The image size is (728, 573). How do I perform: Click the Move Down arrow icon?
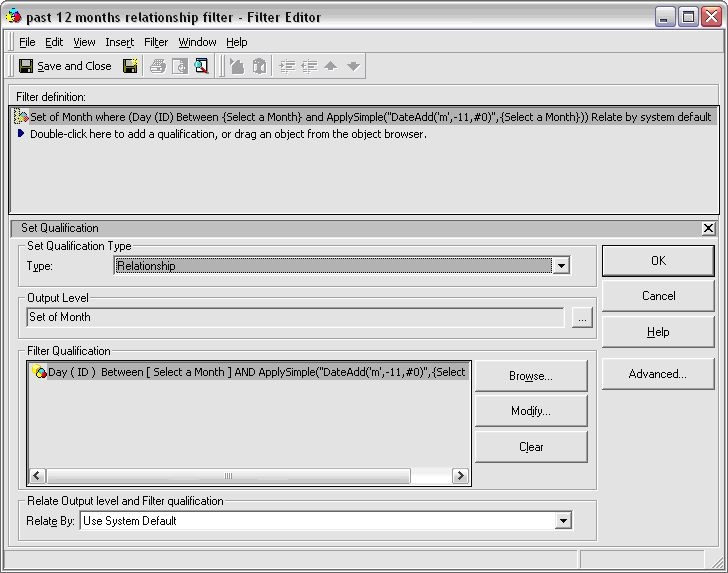(x=353, y=66)
